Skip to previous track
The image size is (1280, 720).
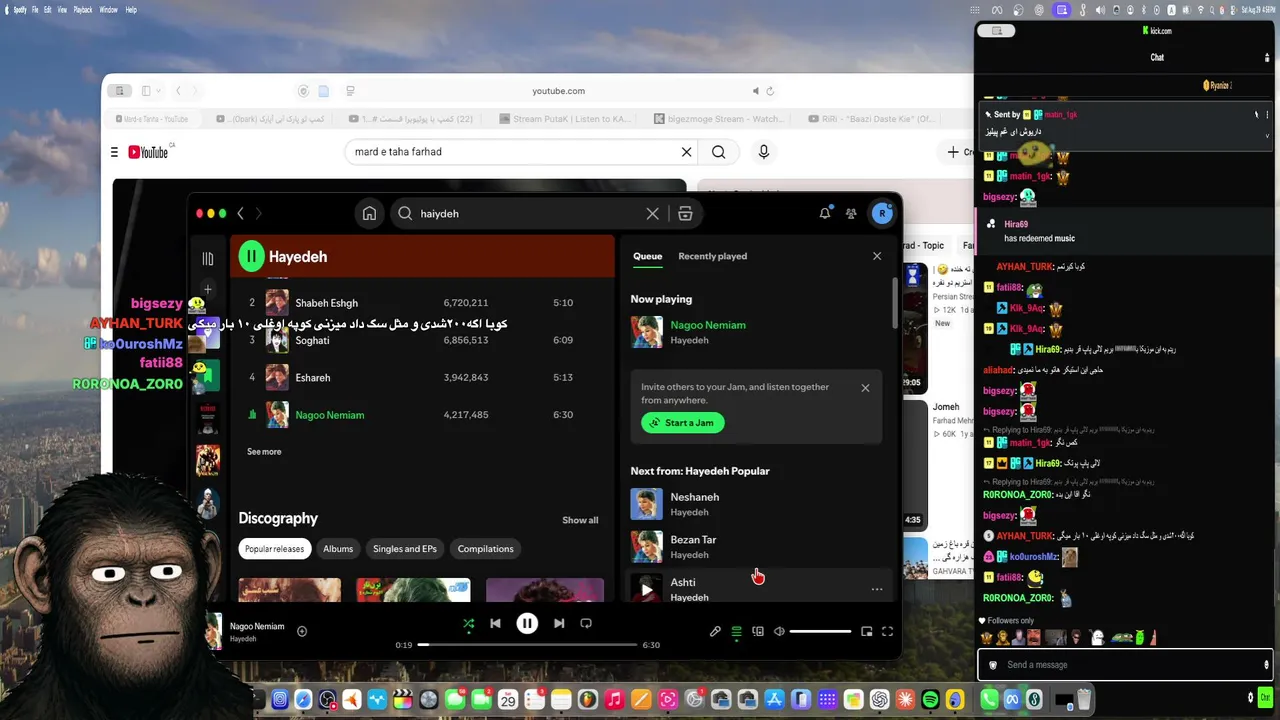pos(495,623)
